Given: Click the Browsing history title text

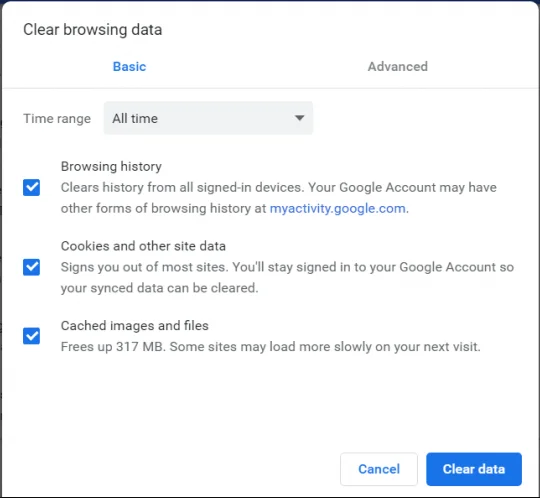Looking at the screenshot, I should click(111, 166).
